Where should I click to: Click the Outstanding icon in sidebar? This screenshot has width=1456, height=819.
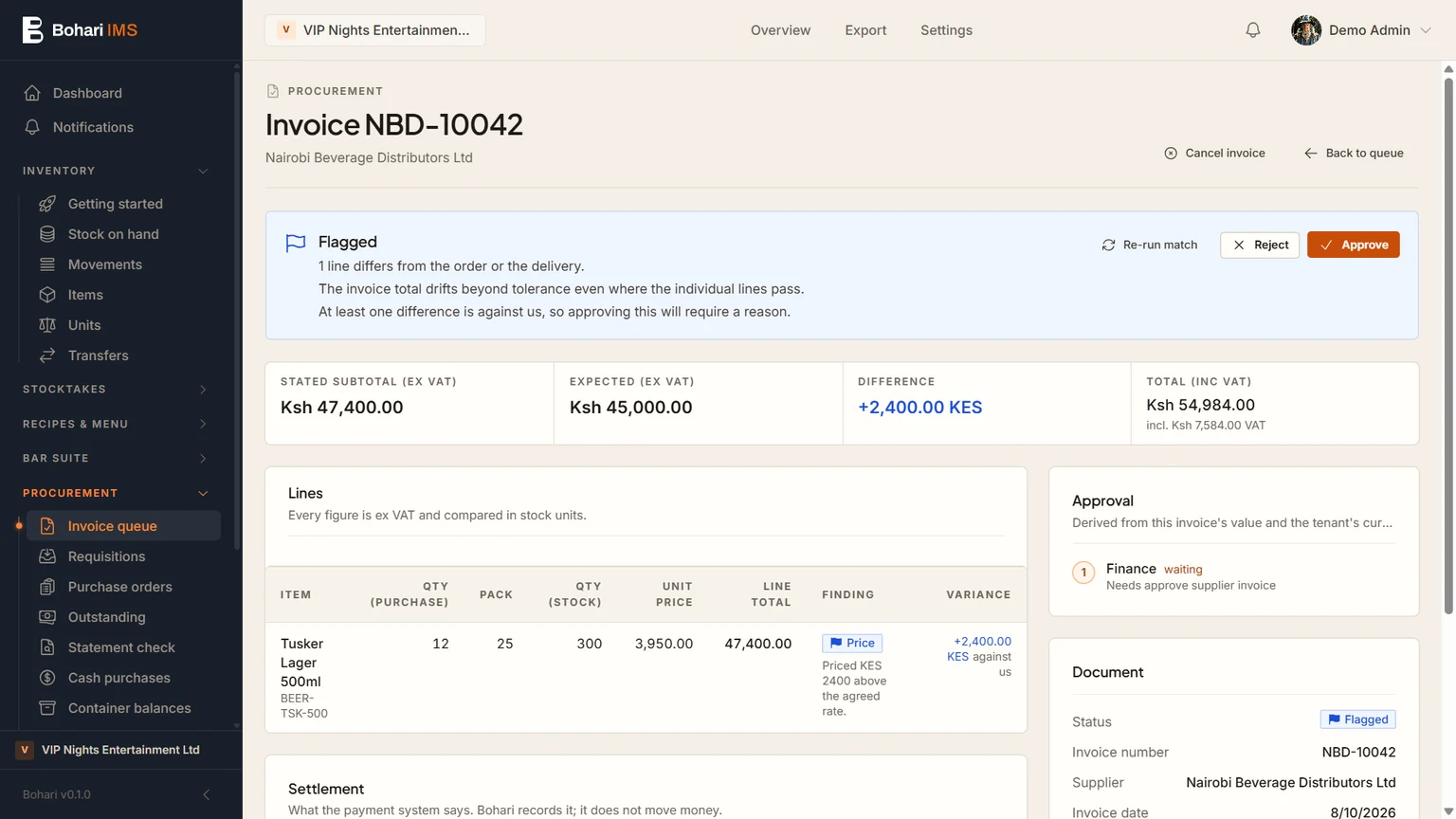[47, 617]
